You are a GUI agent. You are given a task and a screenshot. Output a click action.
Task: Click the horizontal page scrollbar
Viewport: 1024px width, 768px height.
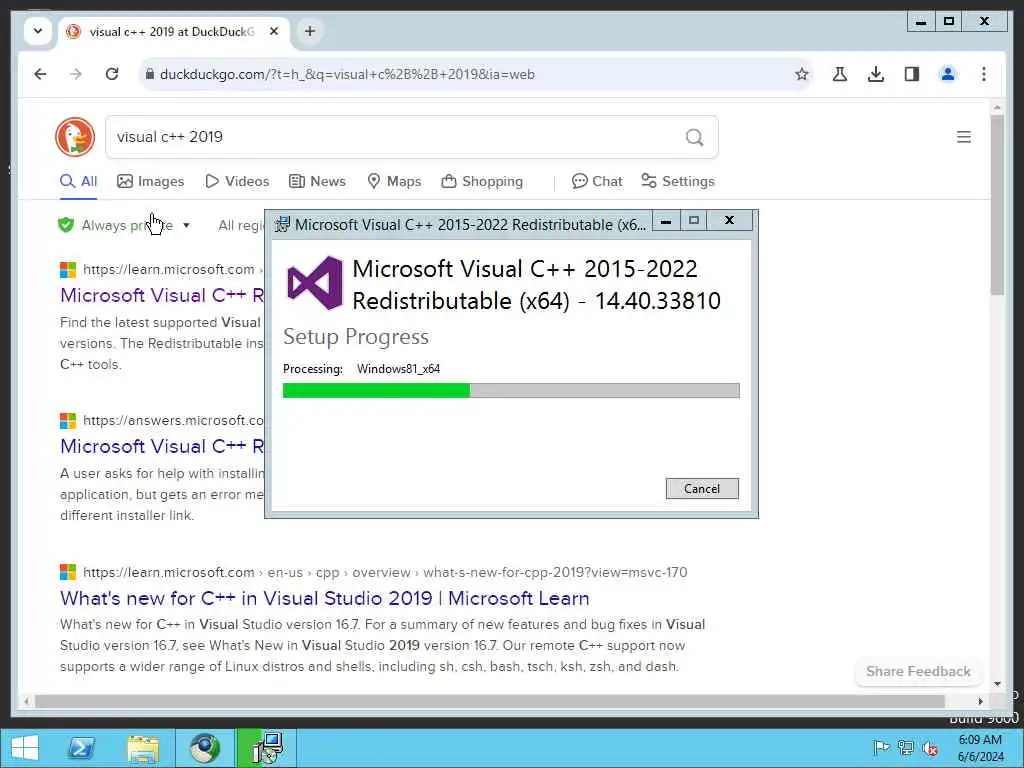(490, 701)
